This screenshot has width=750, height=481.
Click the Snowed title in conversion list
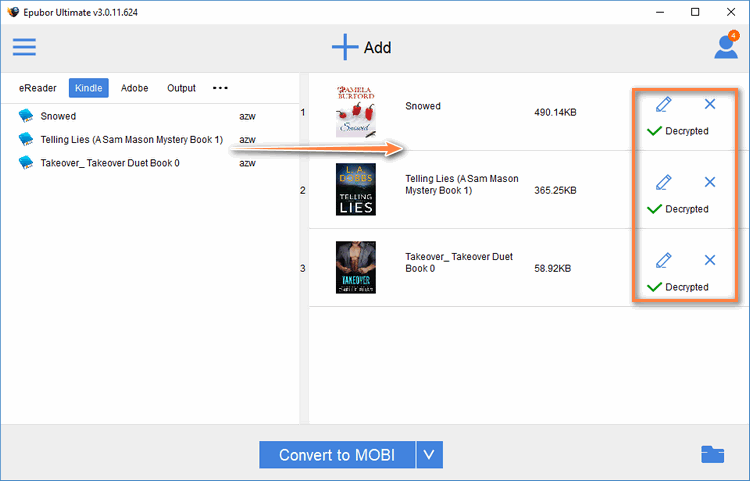(x=423, y=106)
